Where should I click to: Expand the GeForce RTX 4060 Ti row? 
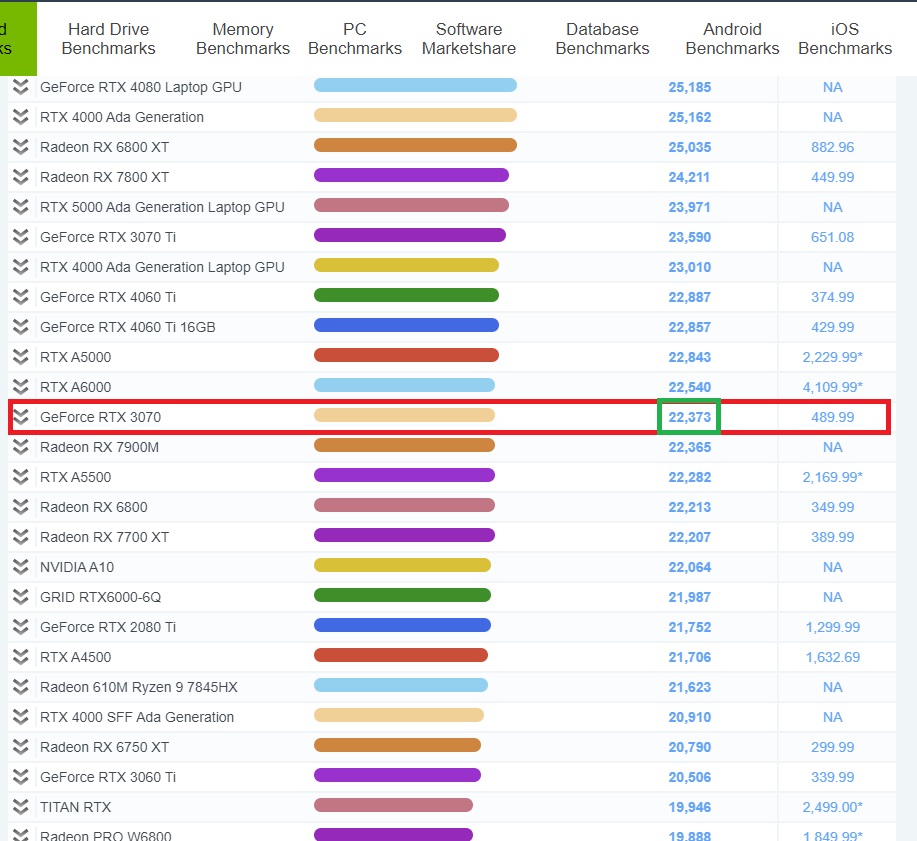20,297
